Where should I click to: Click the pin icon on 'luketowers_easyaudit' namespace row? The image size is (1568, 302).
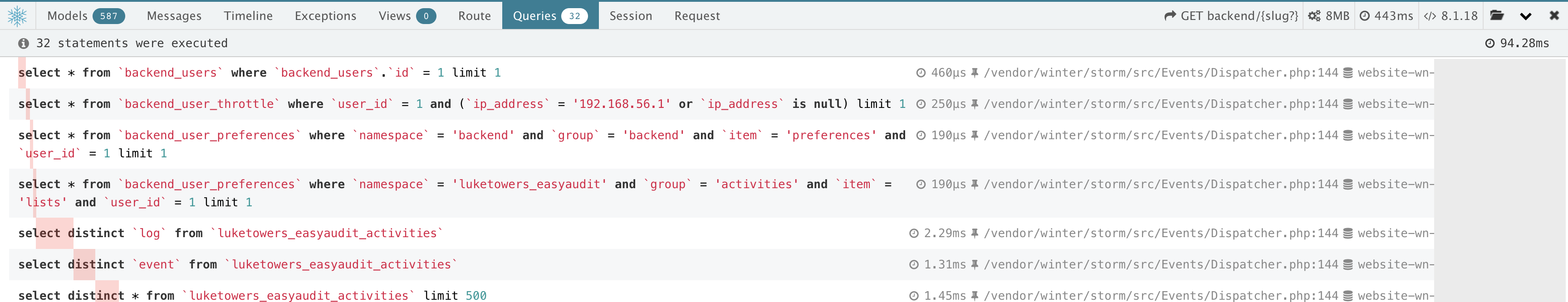click(975, 184)
